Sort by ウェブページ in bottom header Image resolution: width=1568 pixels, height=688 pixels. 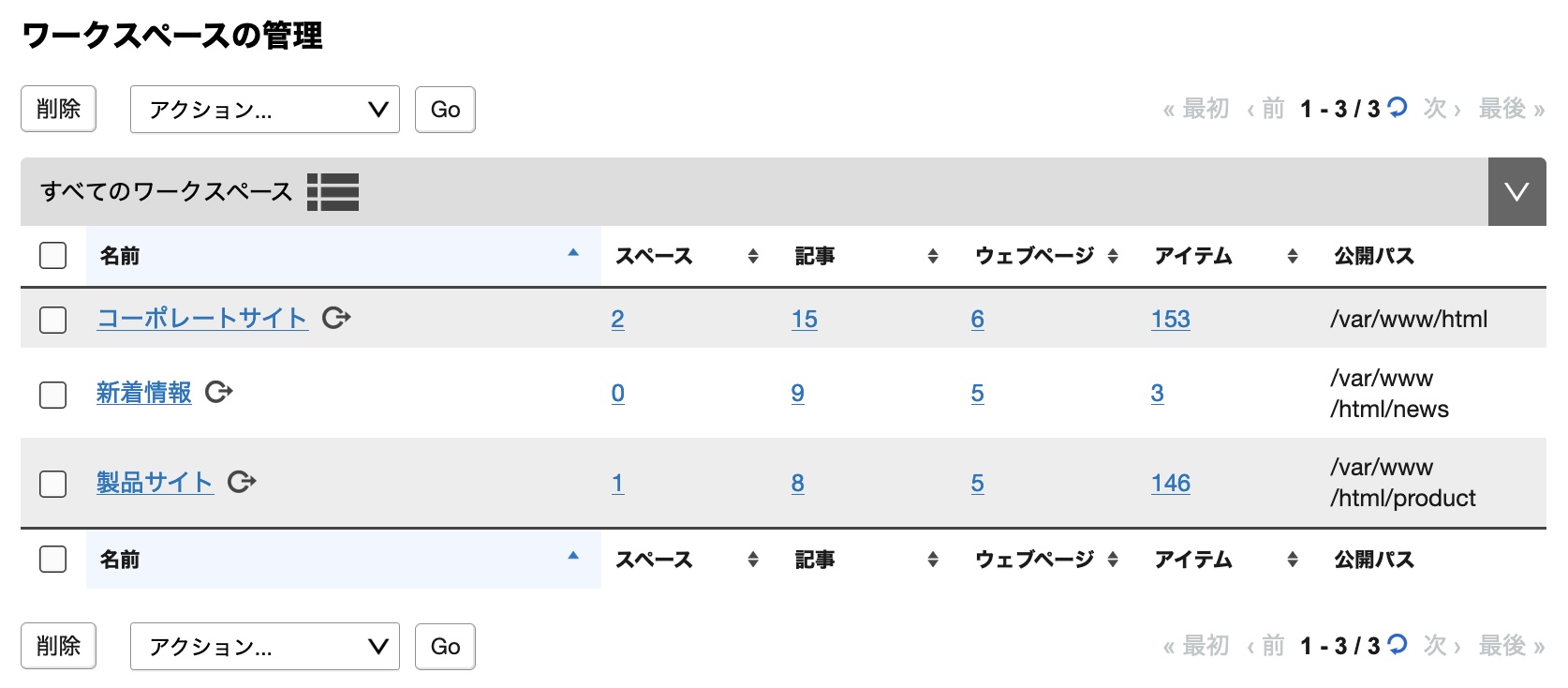[1046, 560]
